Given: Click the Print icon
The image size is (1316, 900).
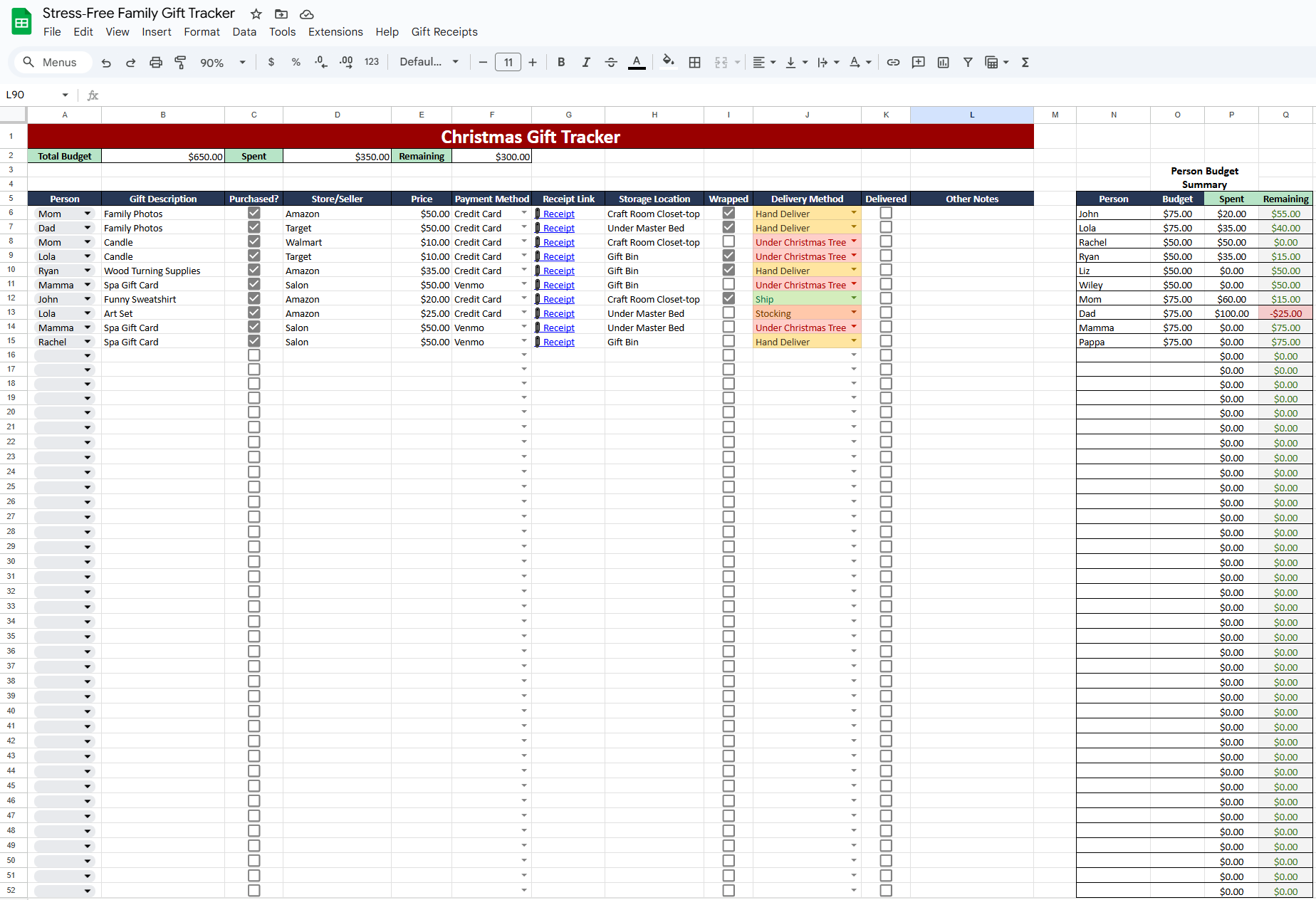Looking at the screenshot, I should pos(155,63).
